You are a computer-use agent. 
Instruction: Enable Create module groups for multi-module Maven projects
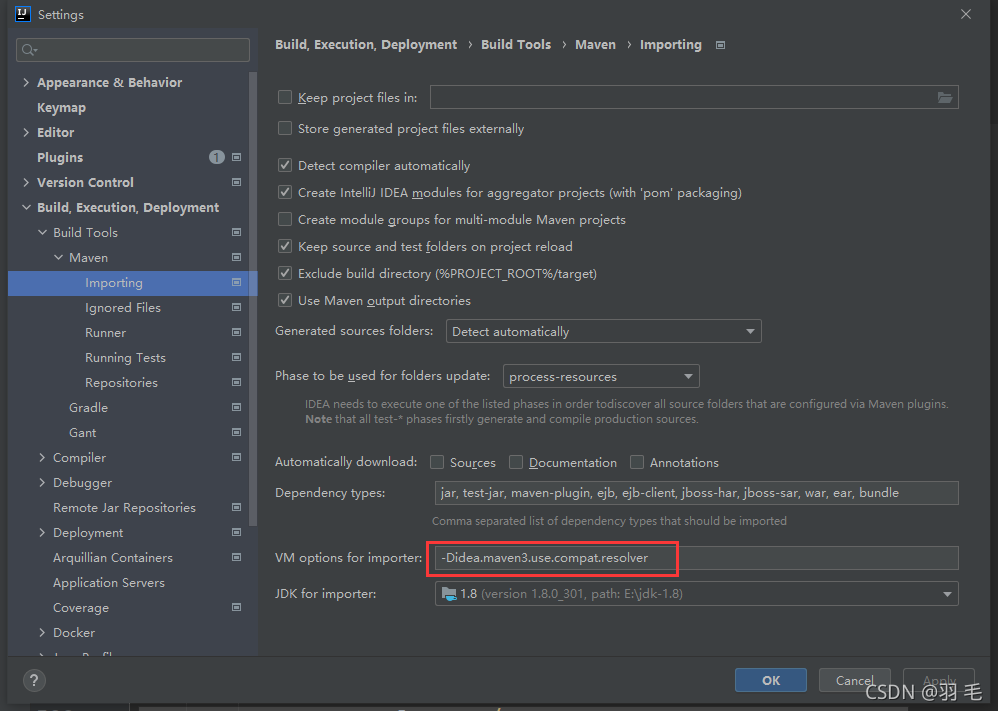coord(285,220)
